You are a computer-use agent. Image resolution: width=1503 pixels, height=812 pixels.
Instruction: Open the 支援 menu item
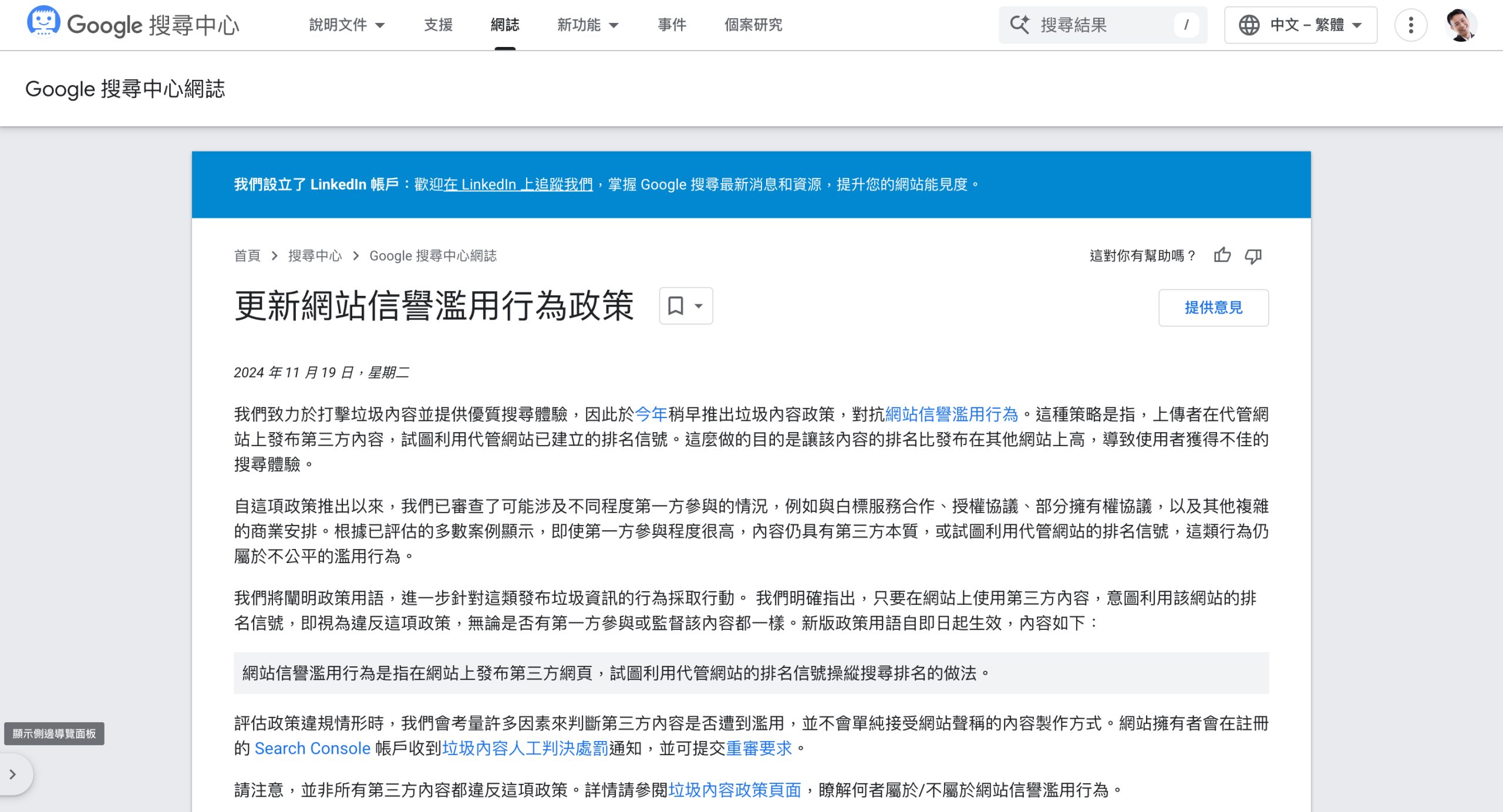pos(438,25)
